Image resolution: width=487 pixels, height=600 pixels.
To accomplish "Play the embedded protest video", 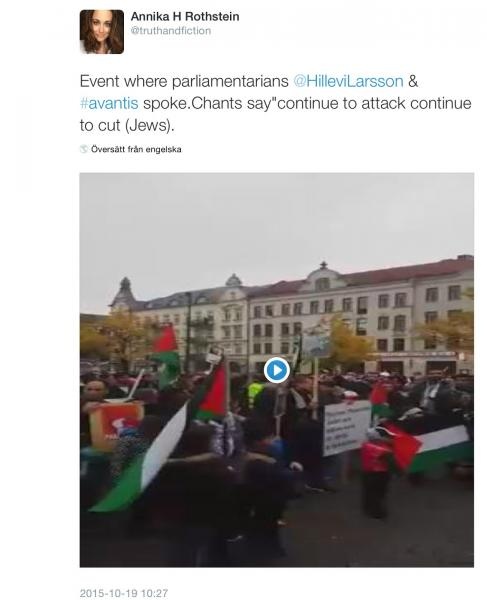I will tap(277, 370).
